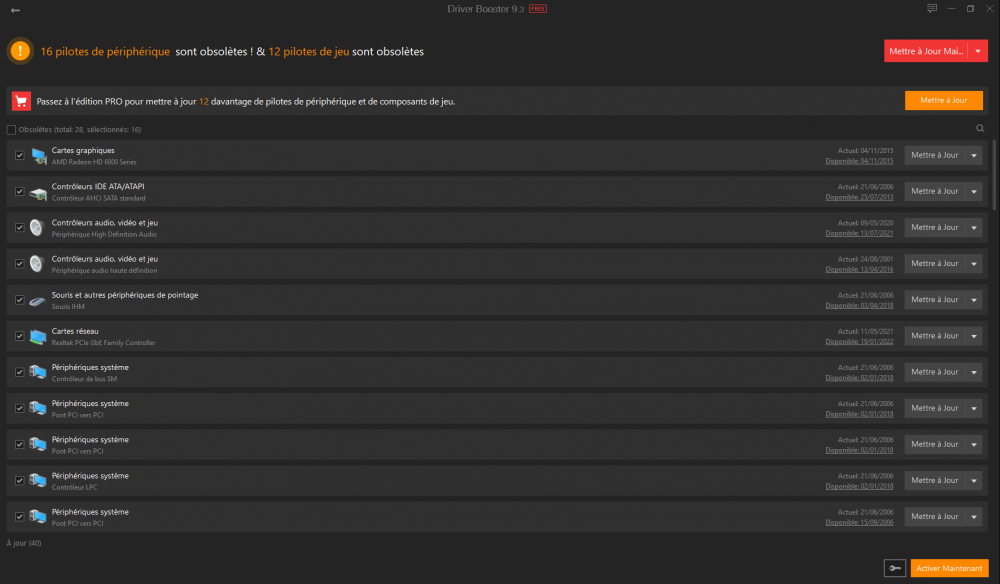The width and height of the screenshot is (1000, 584).
Task: Expand the À jour (40) section
Action: (24, 543)
